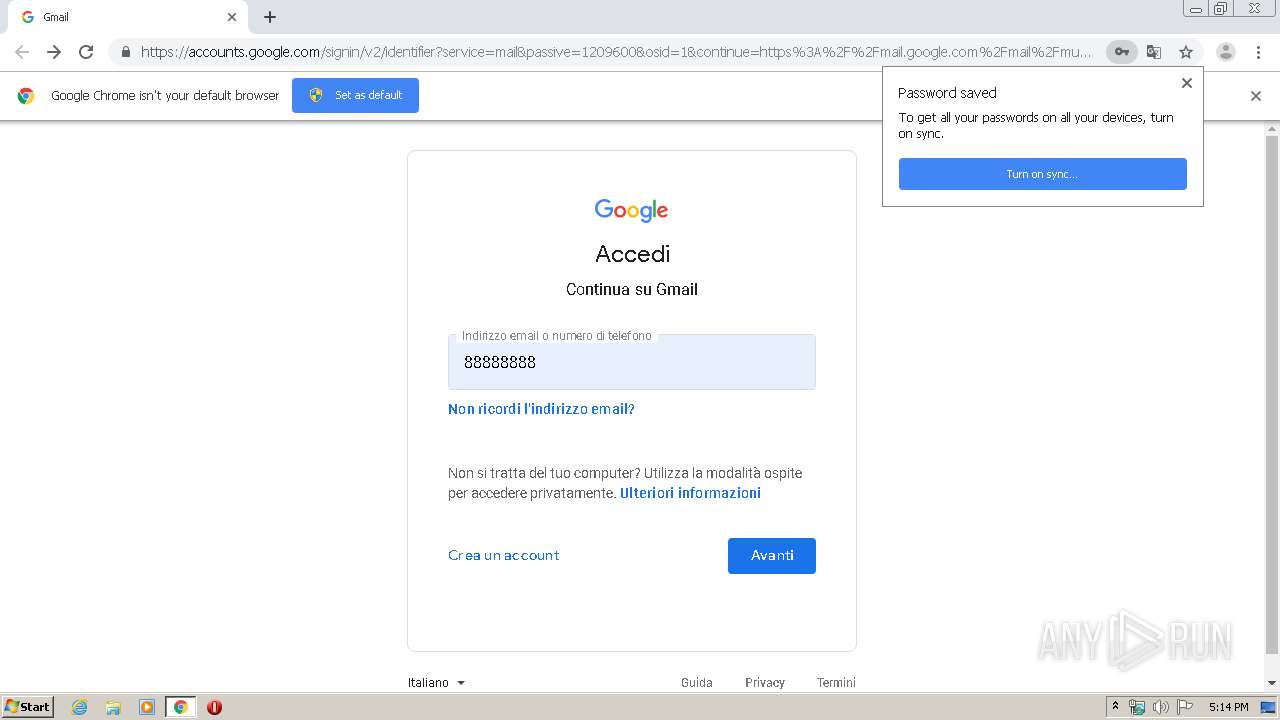Open the Guida footer link
This screenshot has height=720, width=1280.
pyautogui.click(x=697, y=682)
